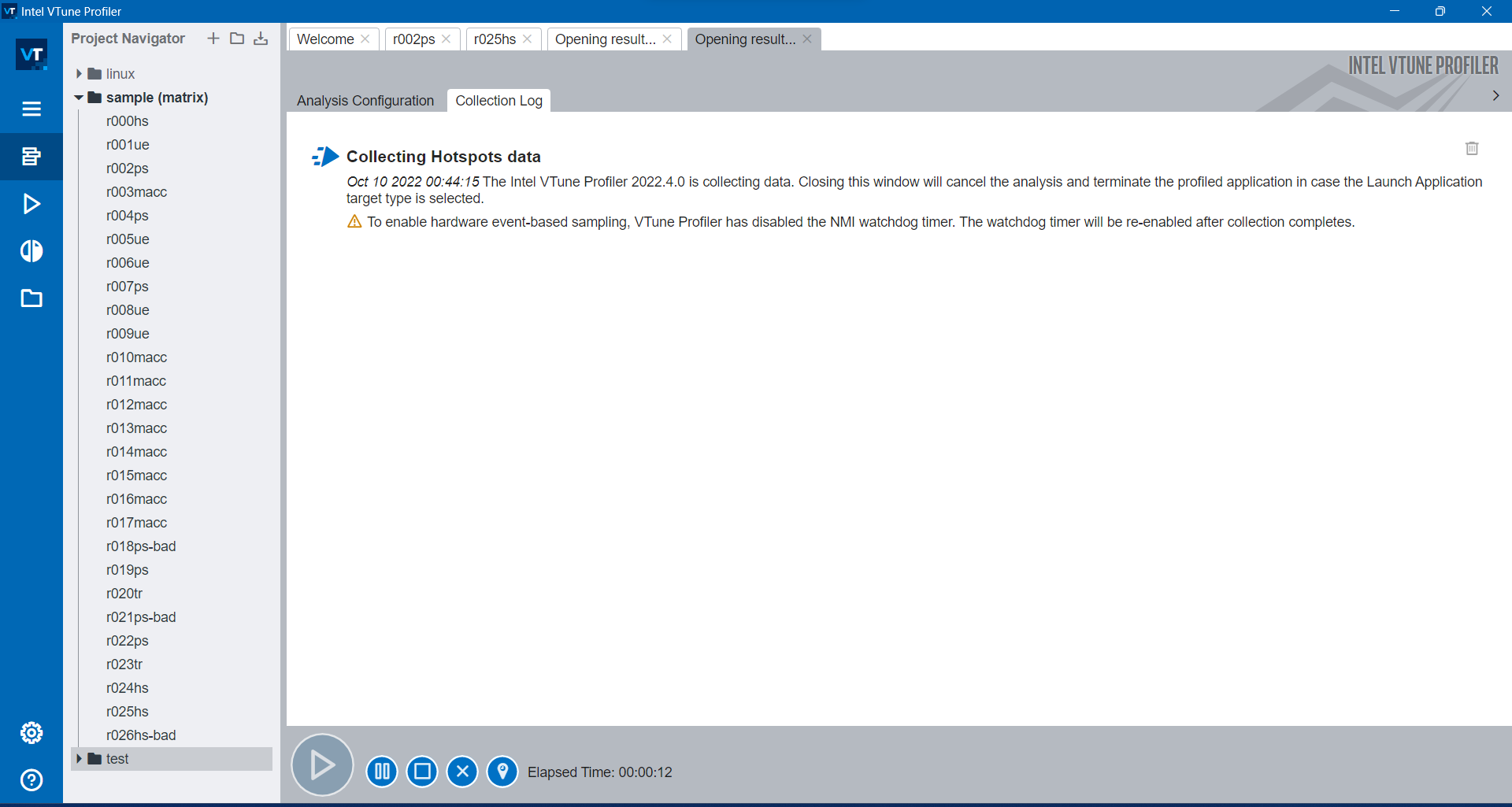Stop the data collection
The width and height of the screenshot is (1512, 807).
(x=422, y=771)
